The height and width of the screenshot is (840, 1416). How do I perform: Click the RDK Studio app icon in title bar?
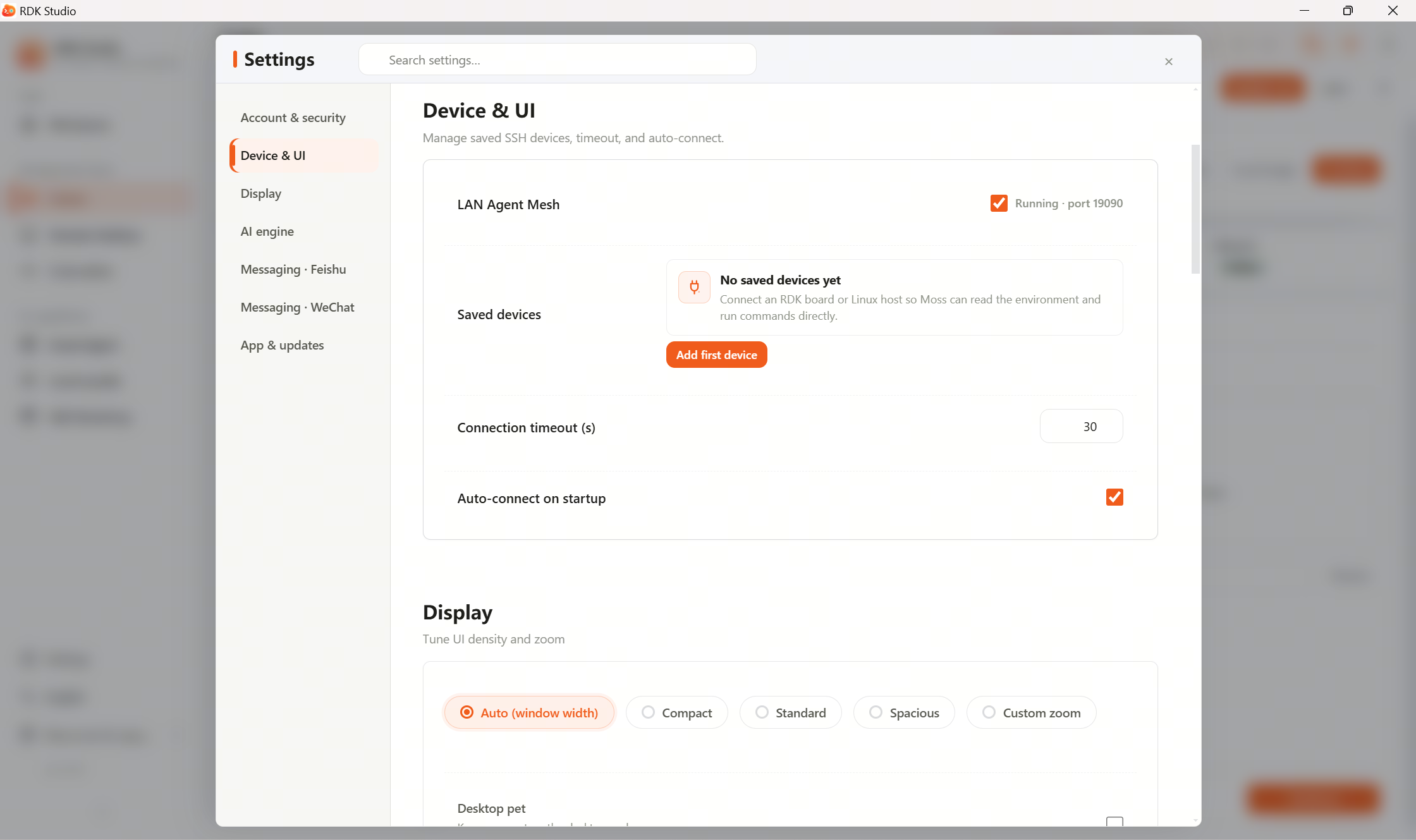9,11
